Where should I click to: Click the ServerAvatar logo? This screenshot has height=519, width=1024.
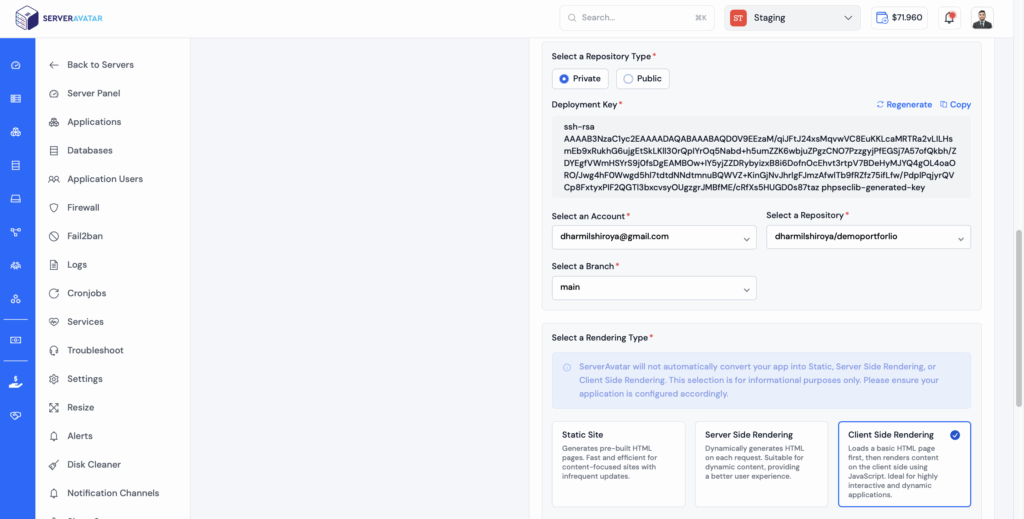click(x=59, y=18)
